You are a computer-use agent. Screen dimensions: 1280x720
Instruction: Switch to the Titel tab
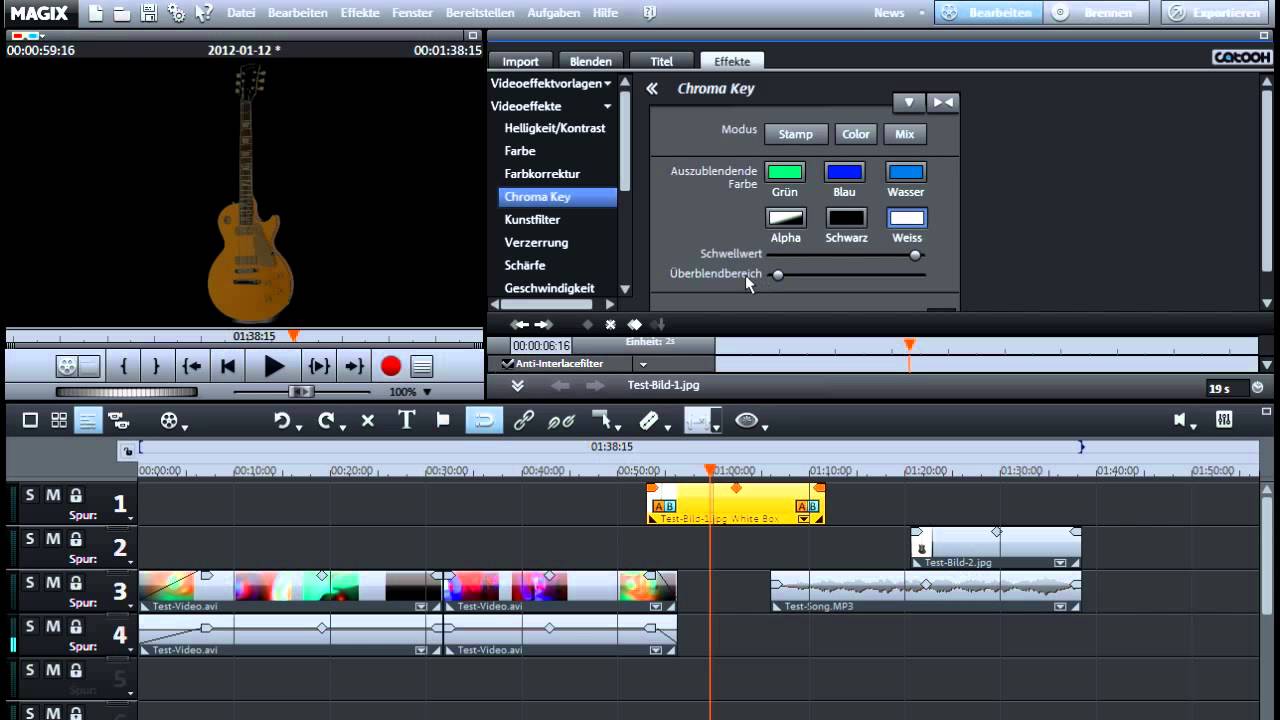point(662,61)
